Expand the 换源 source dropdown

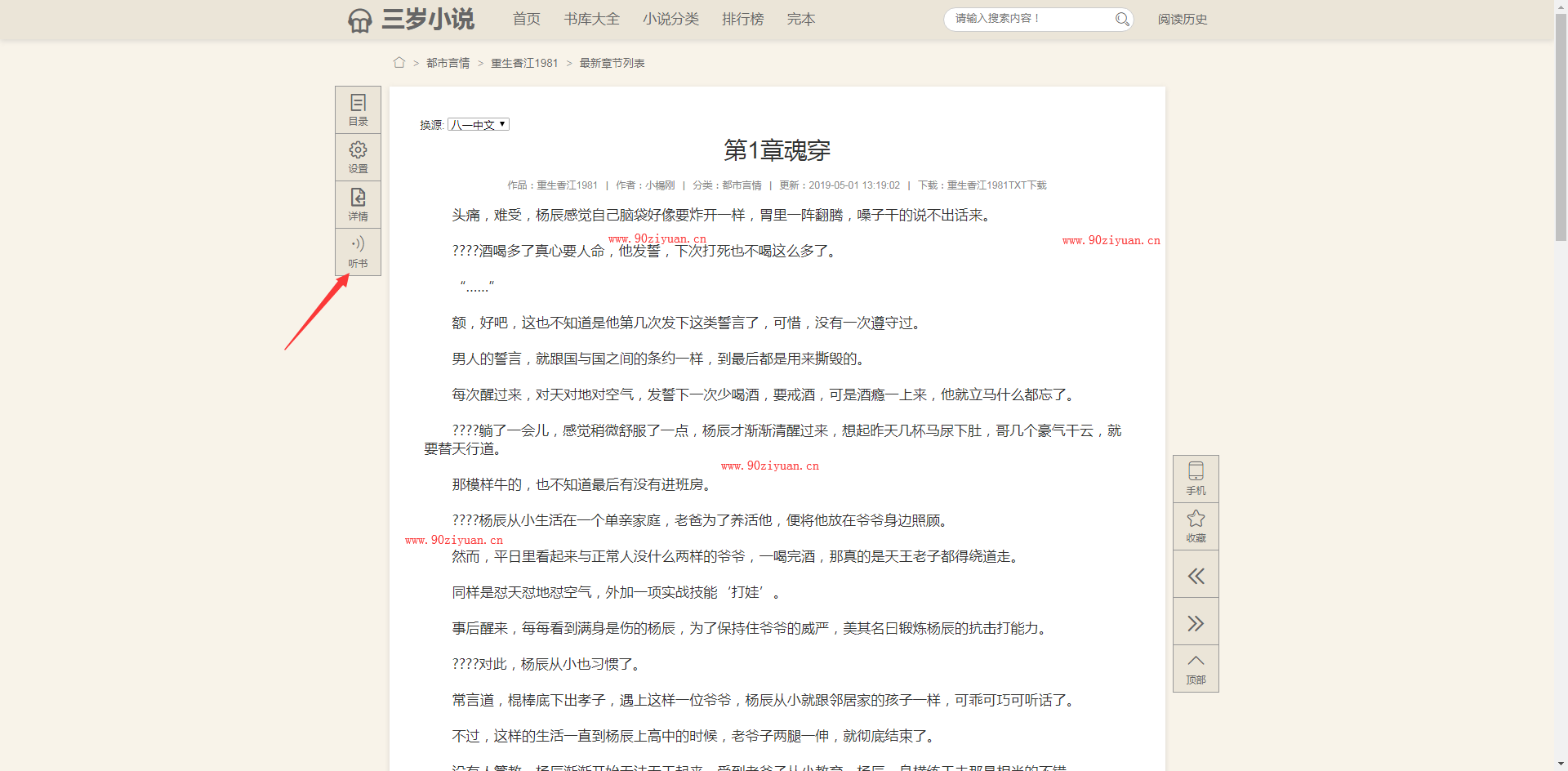(x=479, y=125)
